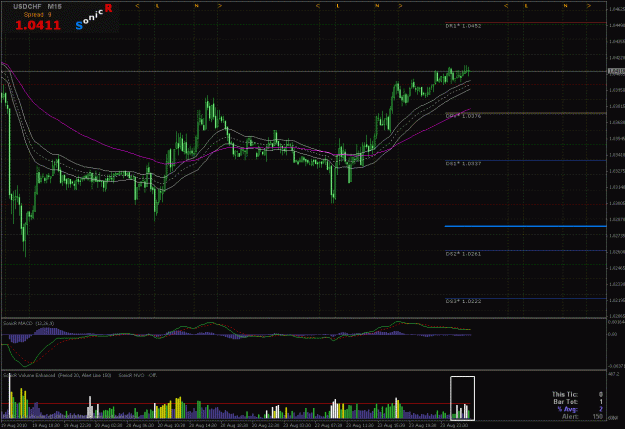This screenshot has height=429, width=625.
Task: Click the current price marker on price axis
Action: pos(616,71)
